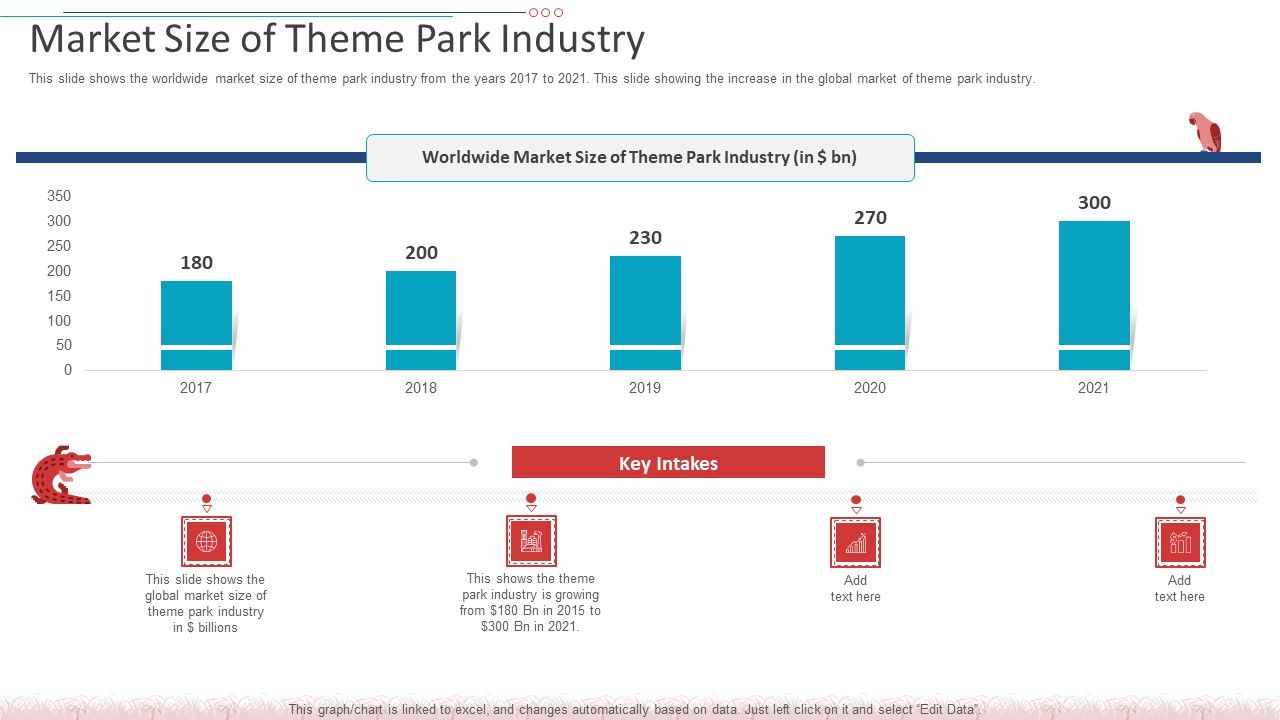Click the y-axis value 350
Image resolution: width=1280 pixels, height=720 pixels.
[x=59, y=196]
